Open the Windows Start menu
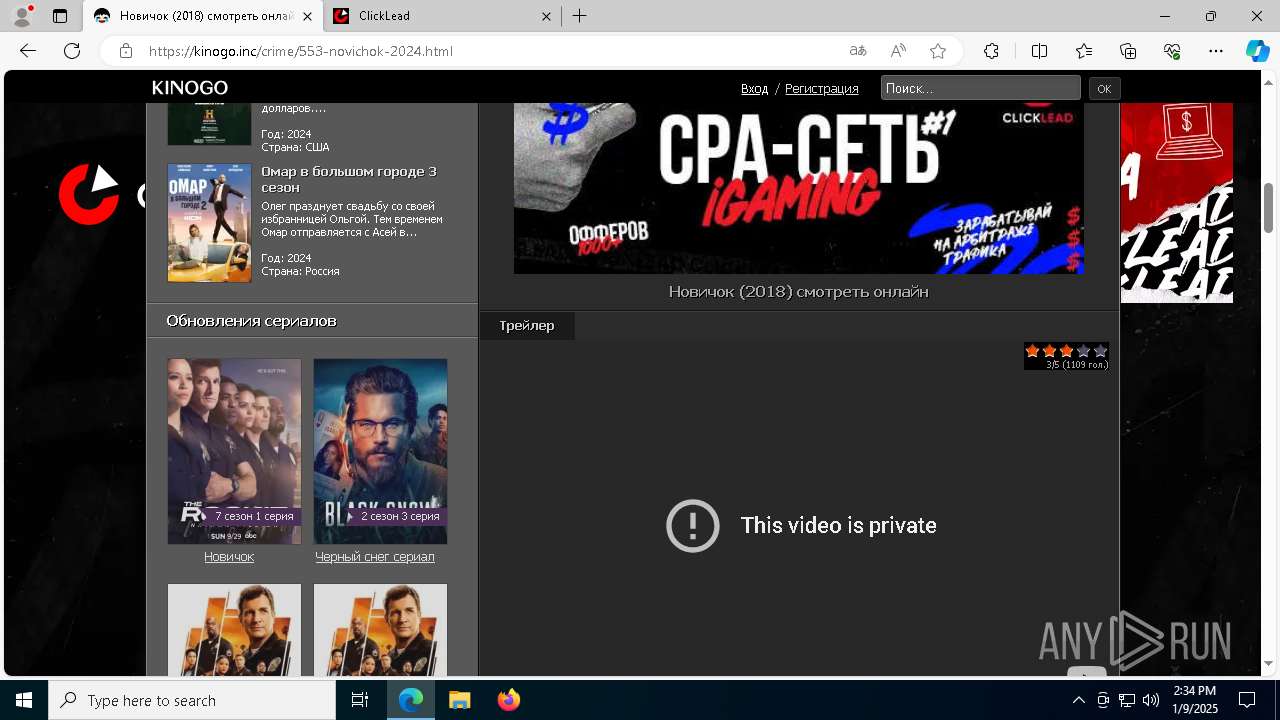This screenshot has height=720, width=1280. (24, 700)
